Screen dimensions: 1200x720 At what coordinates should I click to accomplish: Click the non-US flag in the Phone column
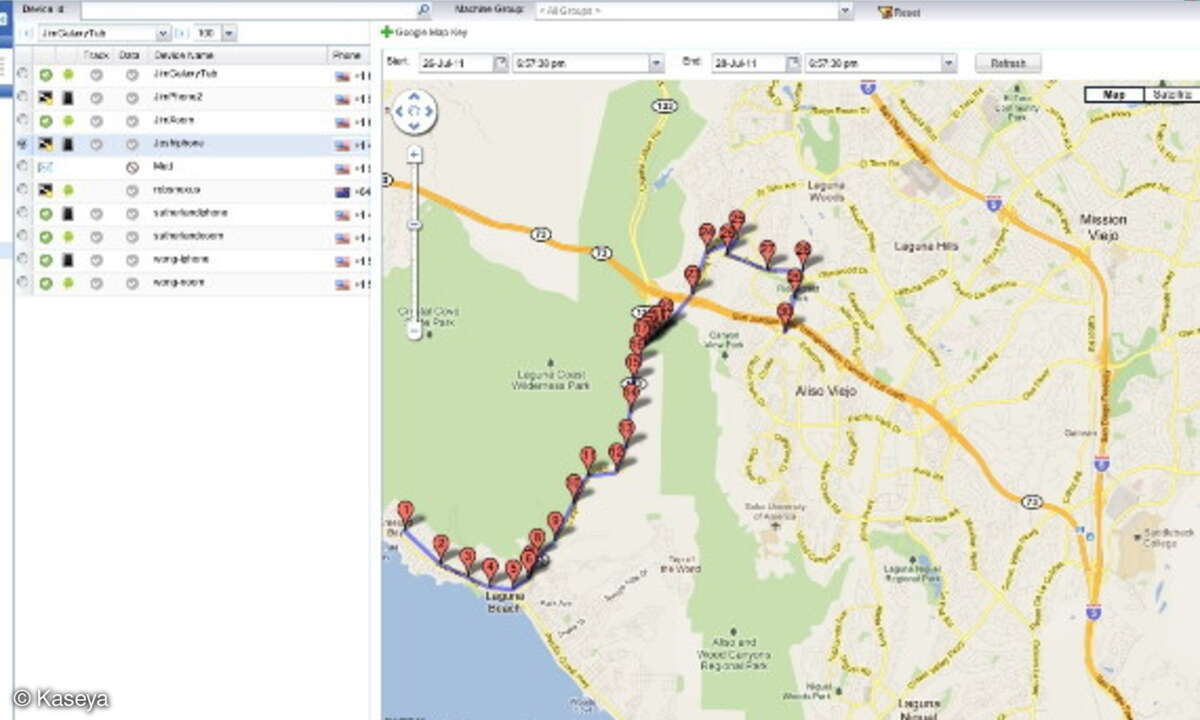(342, 191)
